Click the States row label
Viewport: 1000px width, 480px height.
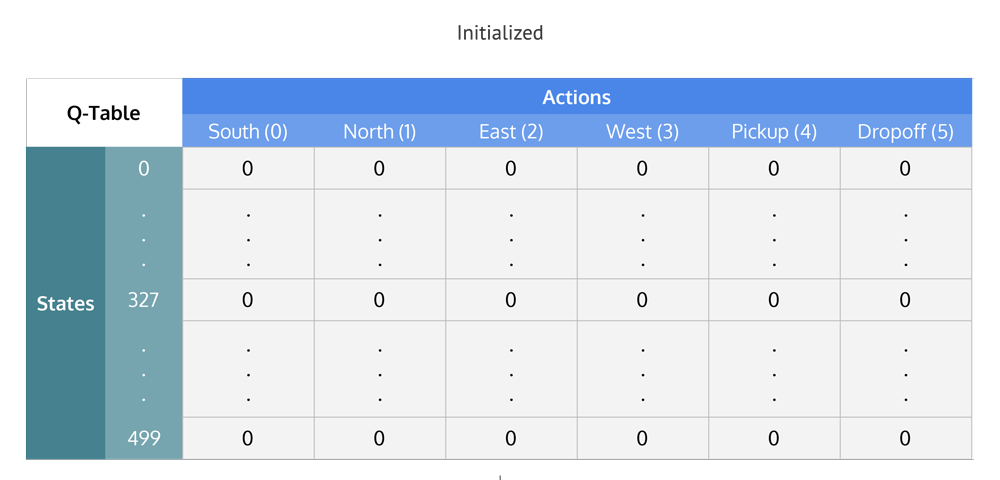click(x=66, y=303)
